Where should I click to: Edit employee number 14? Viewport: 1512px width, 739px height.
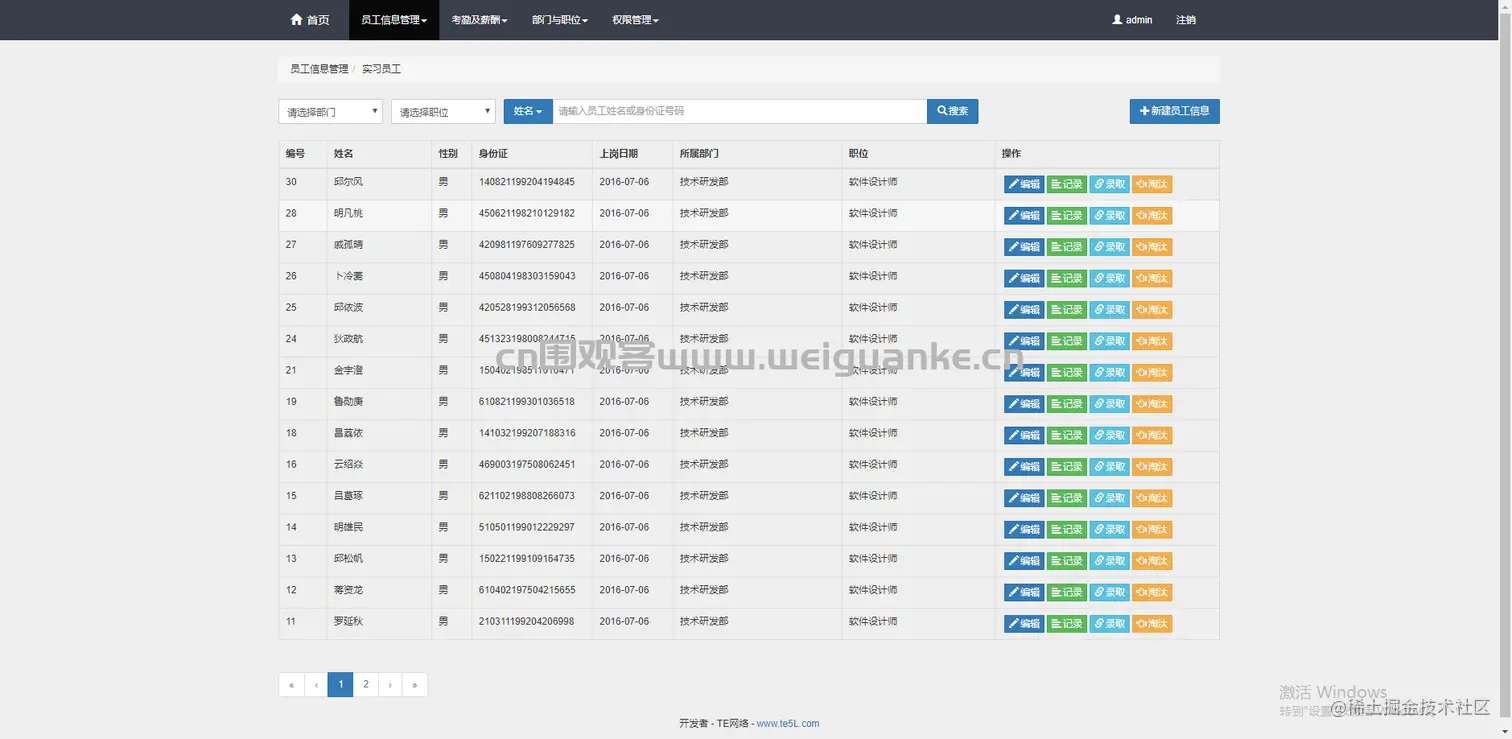coord(1024,529)
